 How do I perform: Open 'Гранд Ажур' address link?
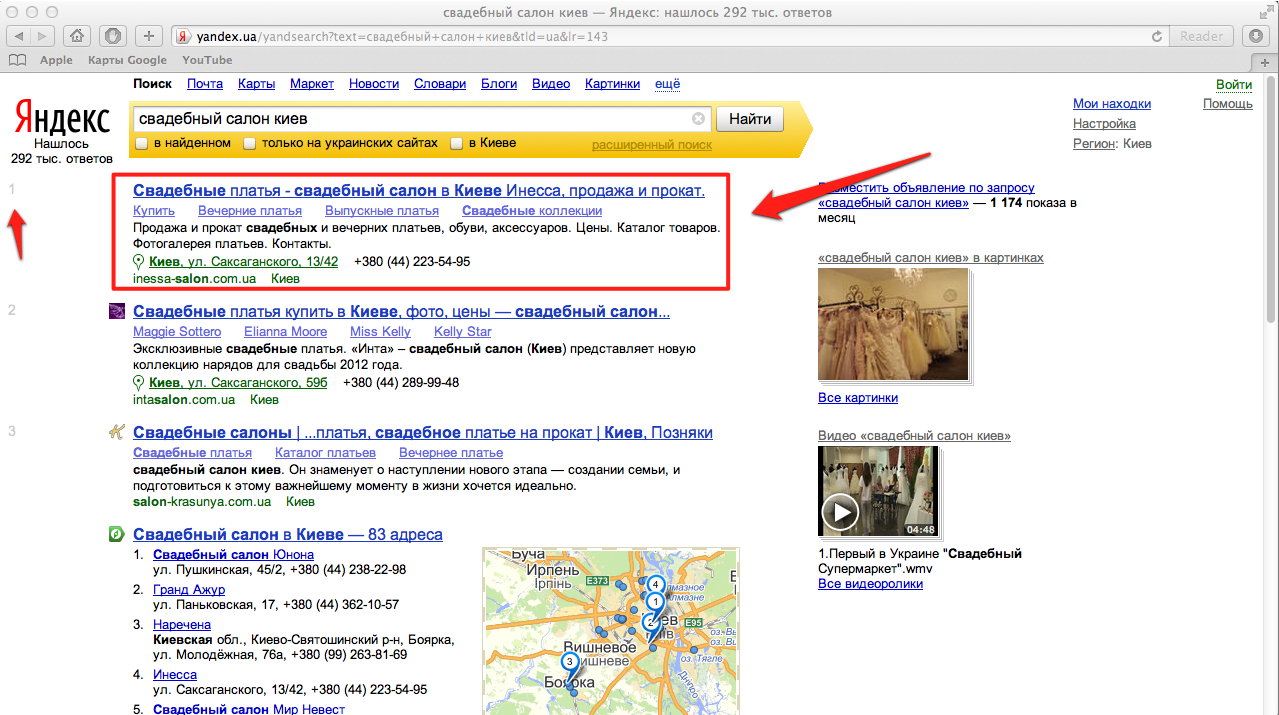click(x=189, y=590)
